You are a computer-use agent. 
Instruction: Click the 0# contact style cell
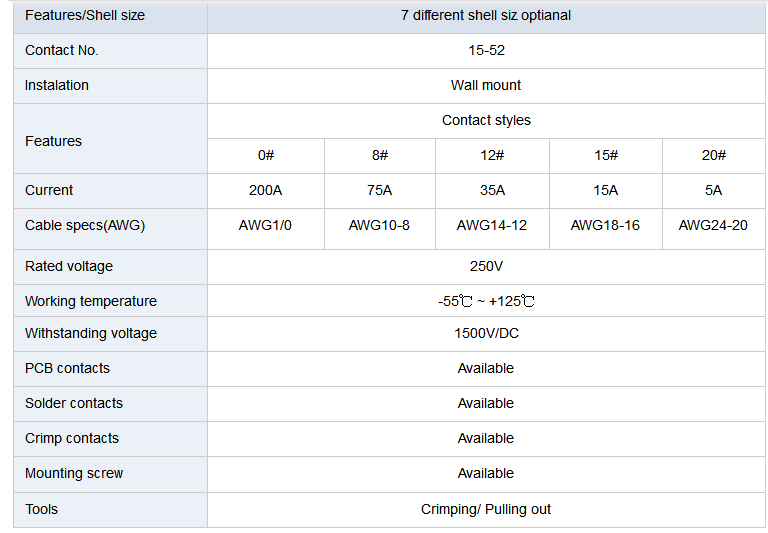(x=266, y=156)
